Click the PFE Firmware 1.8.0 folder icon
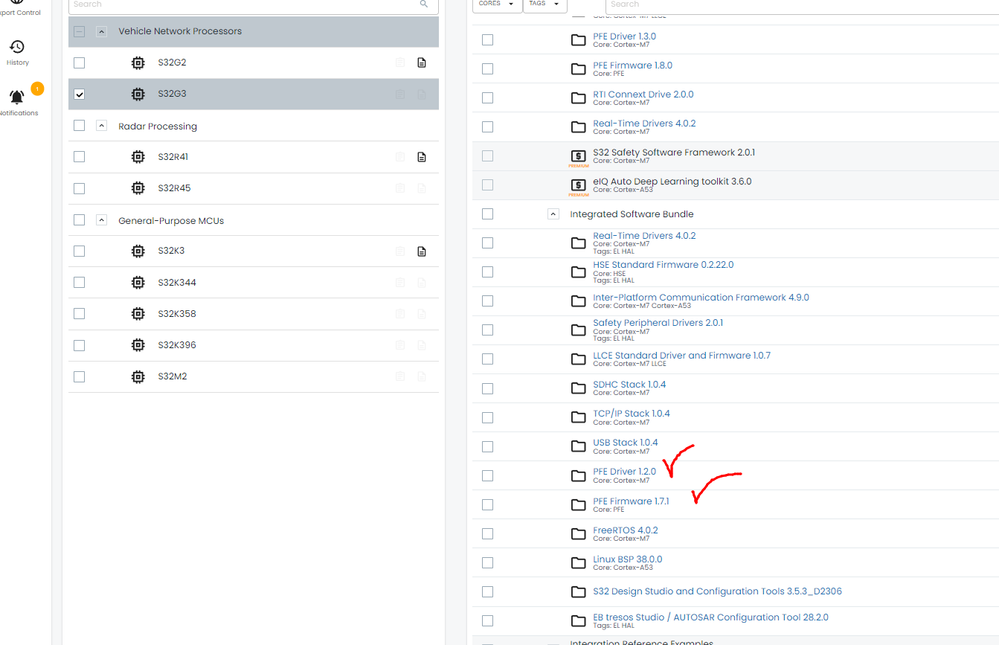The height and width of the screenshot is (645, 999). point(578,69)
